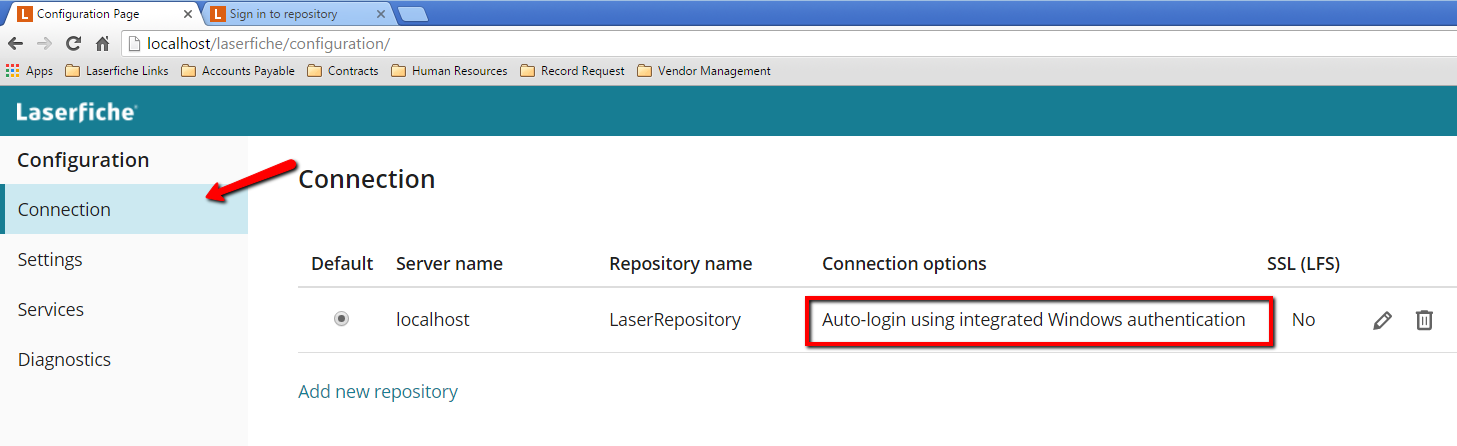Open the Human Resources bookmark folder
The height and width of the screenshot is (446, 1457).
click(450, 71)
